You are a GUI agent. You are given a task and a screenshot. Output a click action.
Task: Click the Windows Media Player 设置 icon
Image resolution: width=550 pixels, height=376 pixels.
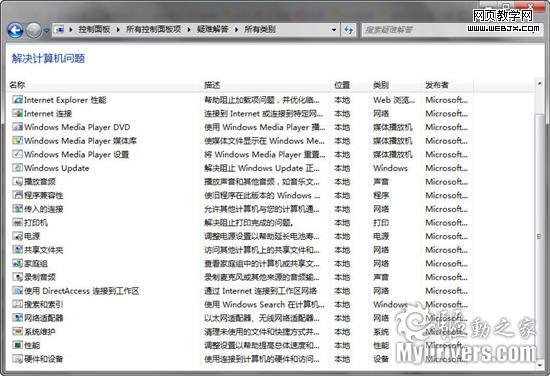[18, 154]
